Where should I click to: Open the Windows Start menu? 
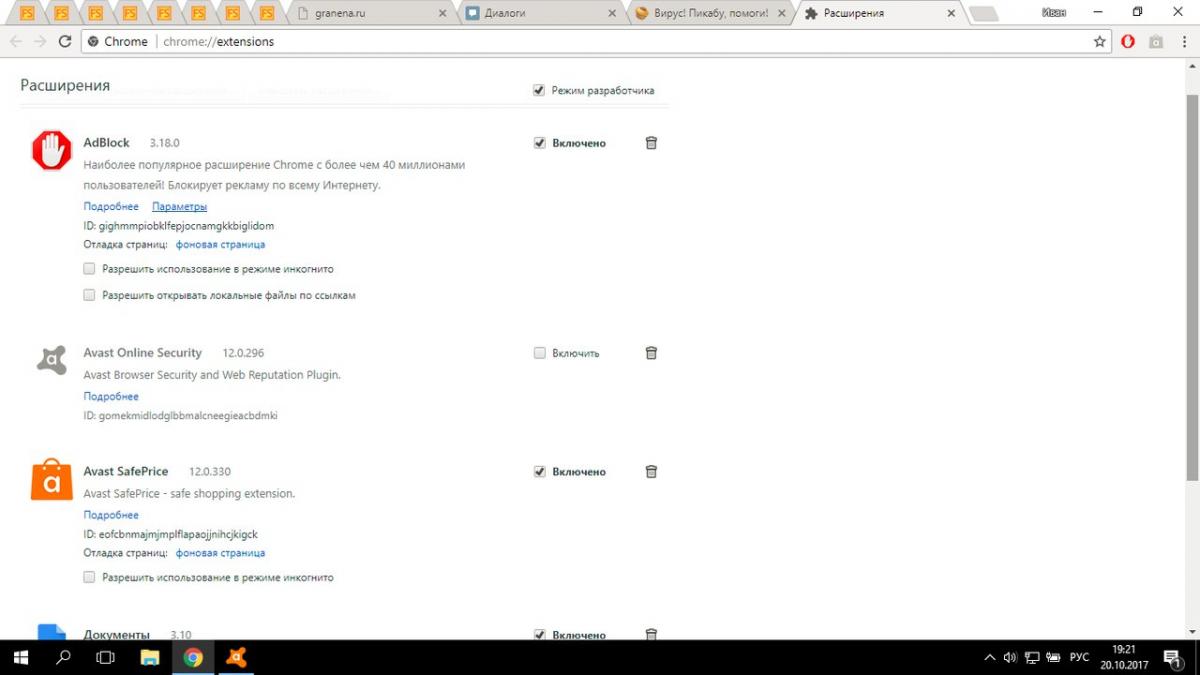tap(20, 657)
